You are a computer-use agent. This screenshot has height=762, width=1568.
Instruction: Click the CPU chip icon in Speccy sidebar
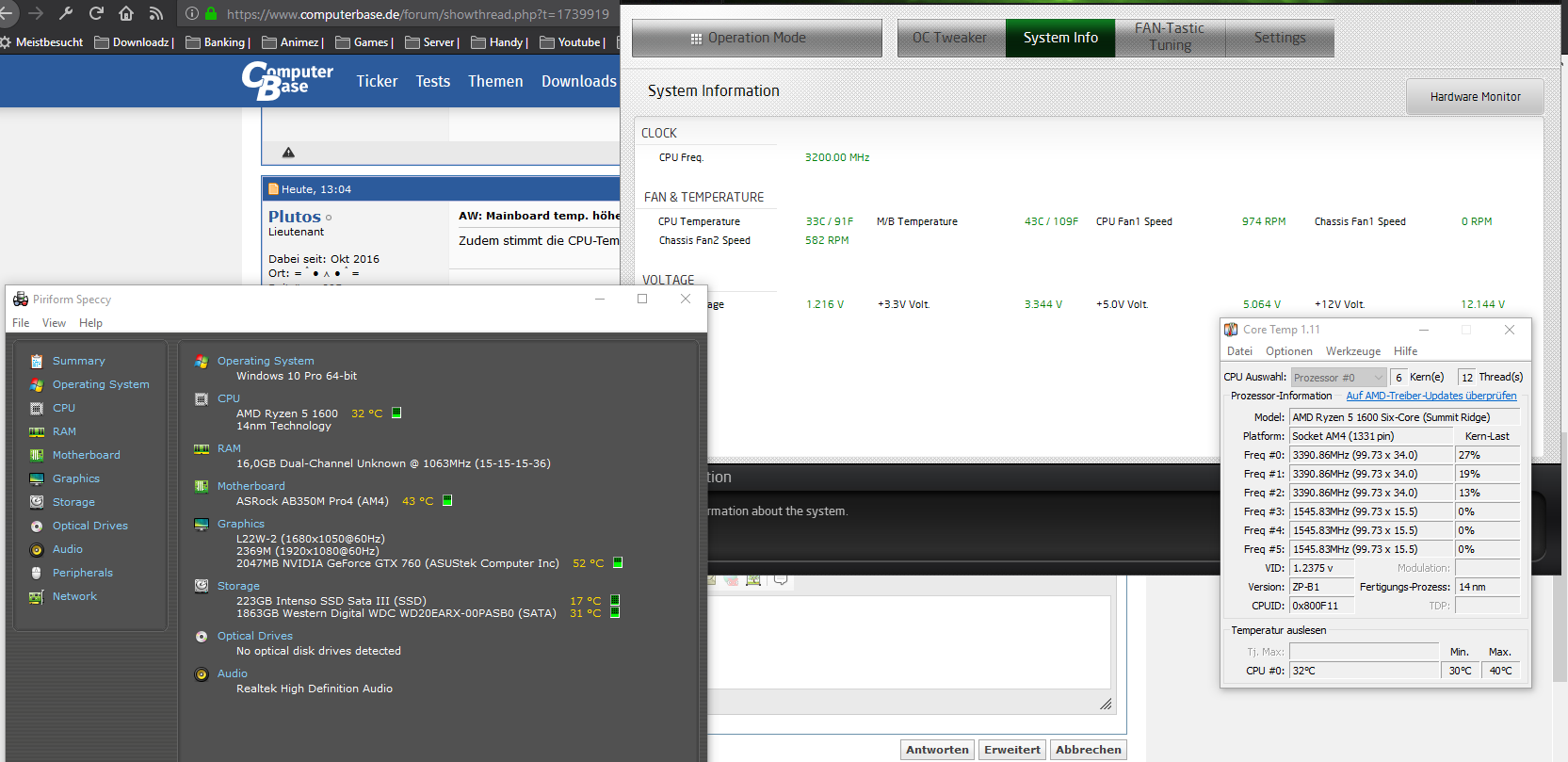tap(37, 408)
